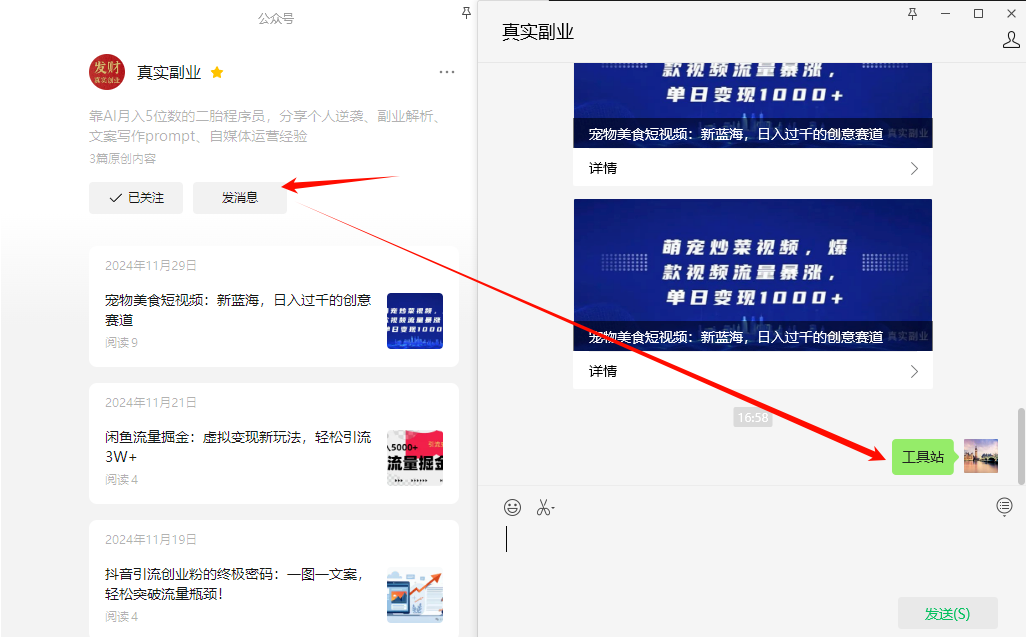Expand 详情 on the 萌宠炒菜 card
Image resolution: width=1026 pixels, height=637 pixels.
click(751, 371)
